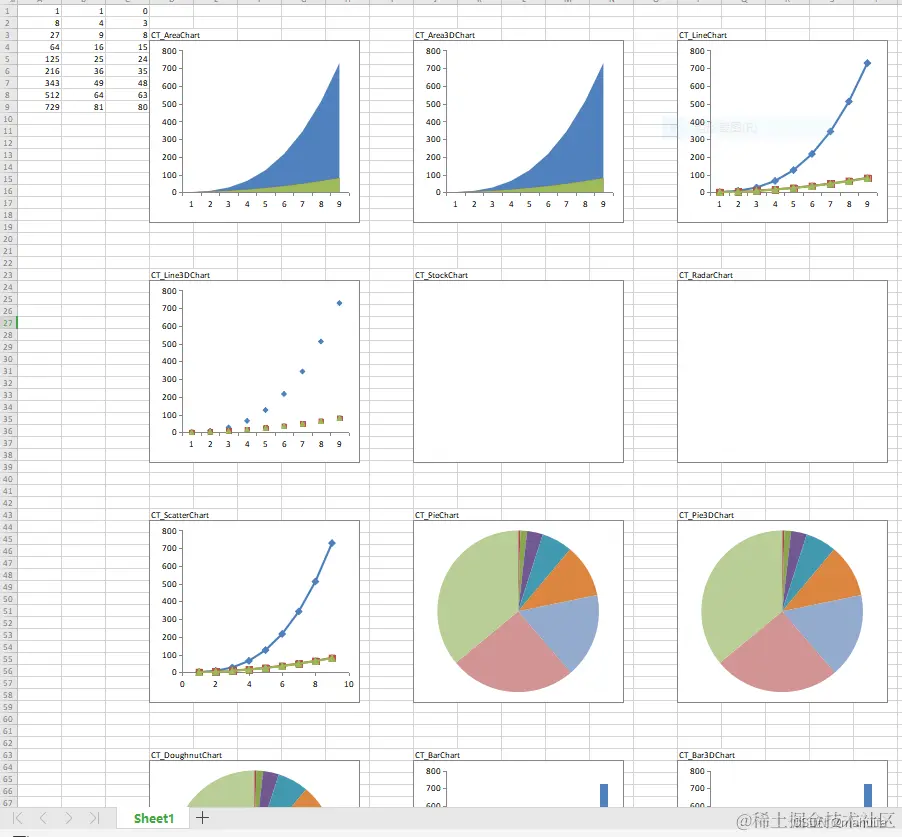Go to first sheet navigation arrow
The width and height of the screenshot is (902, 837).
coord(18,818)
